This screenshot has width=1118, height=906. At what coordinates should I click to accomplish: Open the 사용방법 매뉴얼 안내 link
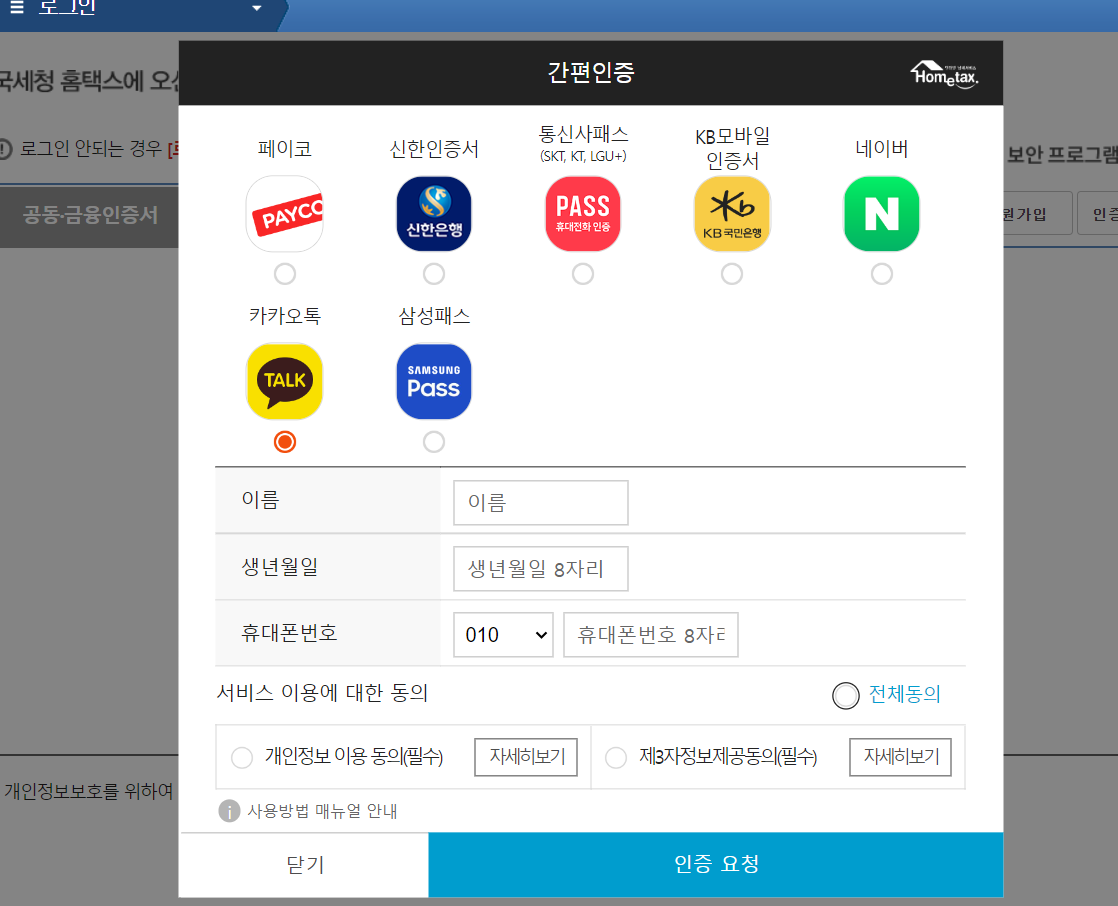(x=322, y=811)
